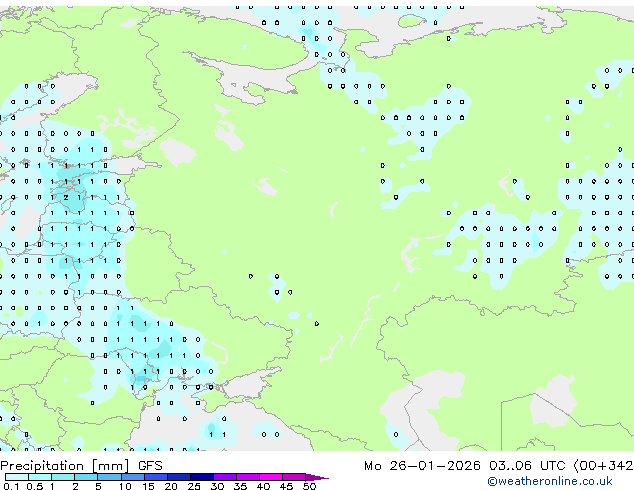Click the lone precipitation value 2 on map
Image resolution: width=634 pixels, height=490 pixels.
pos(66,197)
